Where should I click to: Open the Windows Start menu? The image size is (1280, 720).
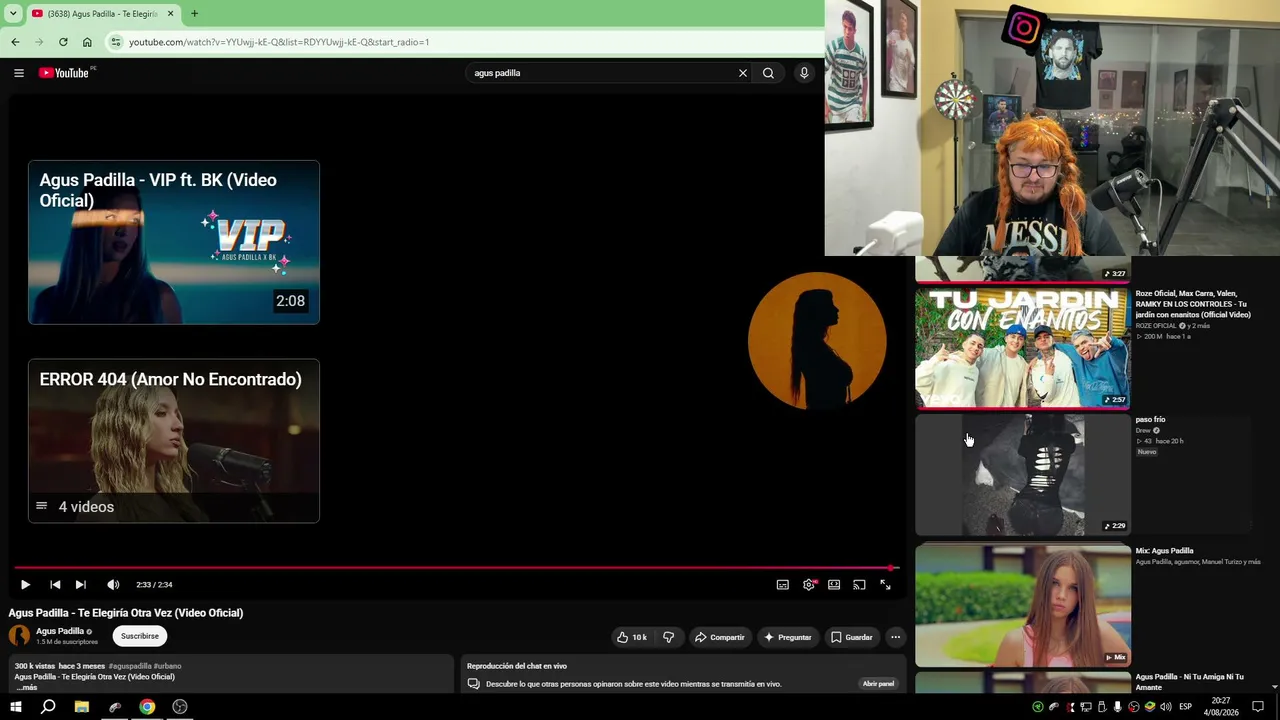16,707
